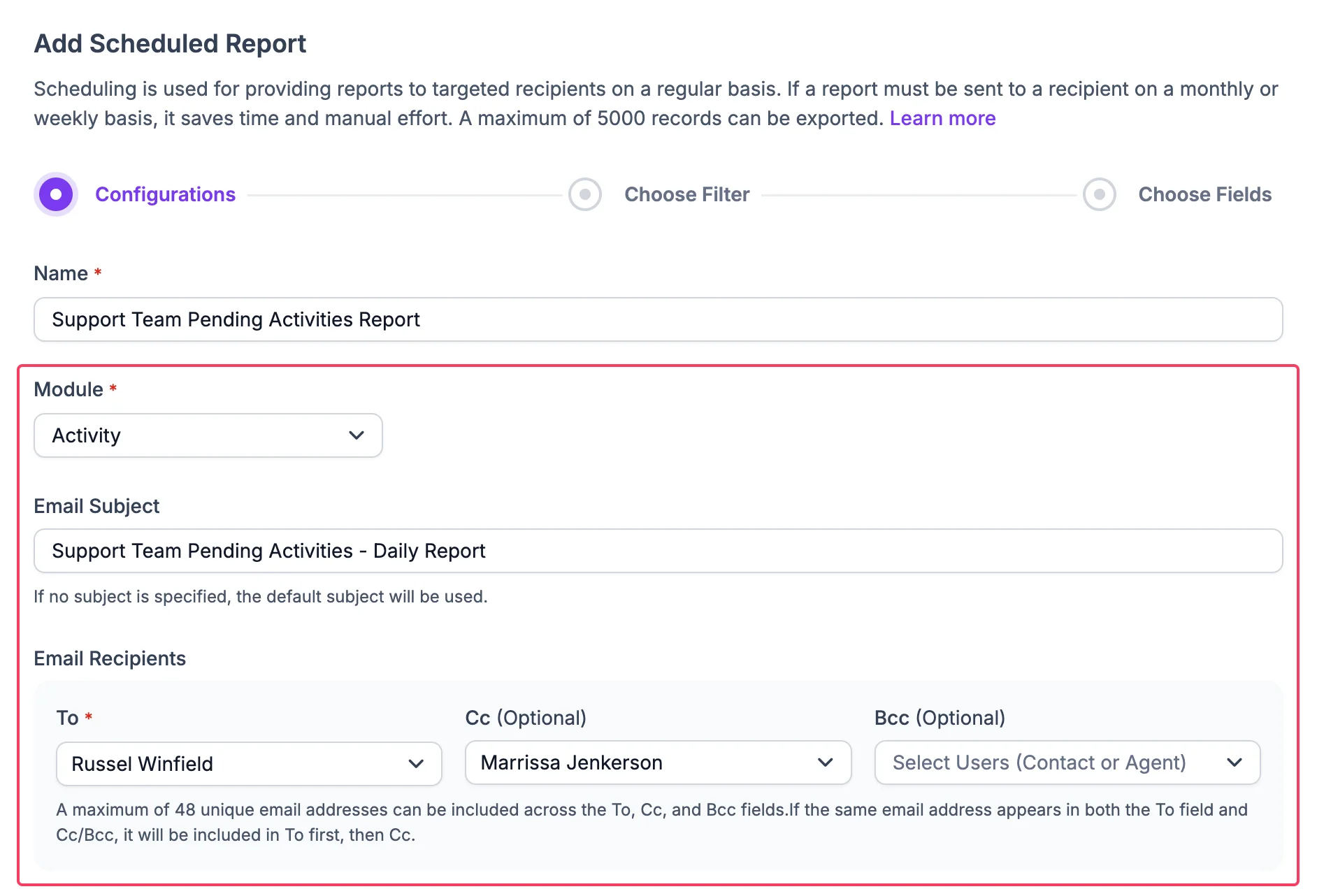Click into the Email Subject field
The height and width of the screenshot is (896, 1317).
(x=657, y=551)
